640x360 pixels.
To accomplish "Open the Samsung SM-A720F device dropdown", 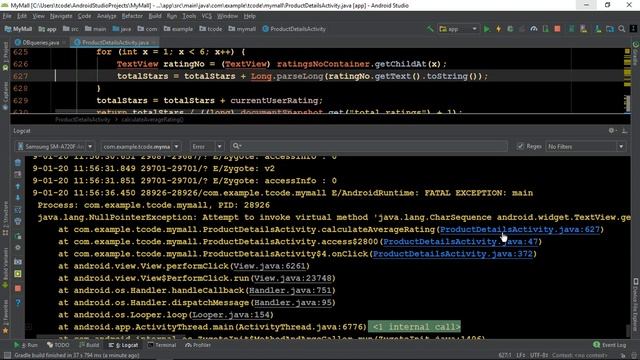I will click(55, 146).
